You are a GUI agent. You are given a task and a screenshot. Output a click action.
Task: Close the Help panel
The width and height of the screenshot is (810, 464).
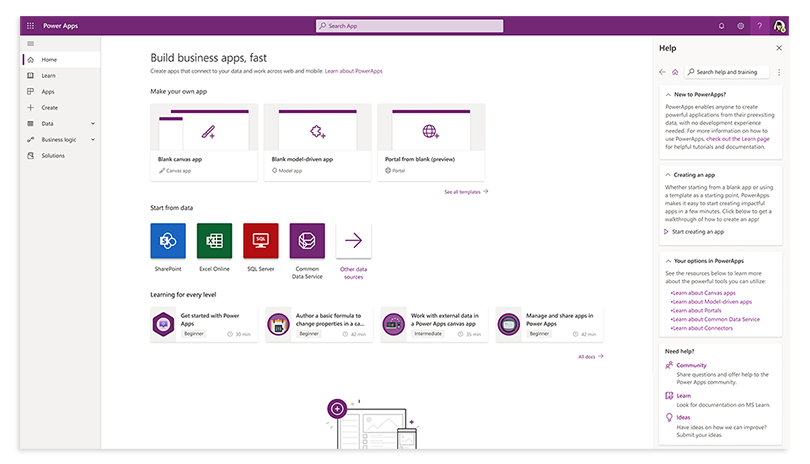pyautogui.click(x=779, y=48)
